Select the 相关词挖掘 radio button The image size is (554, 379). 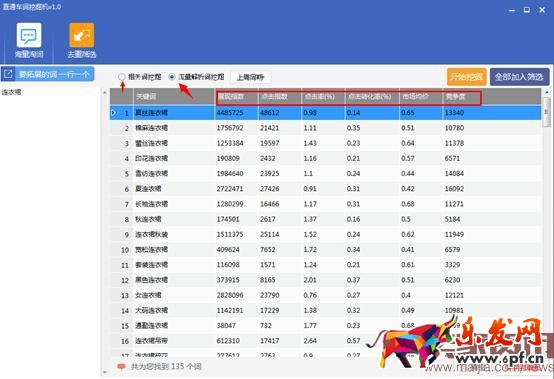pyautogui.click(x=122, y=77)
